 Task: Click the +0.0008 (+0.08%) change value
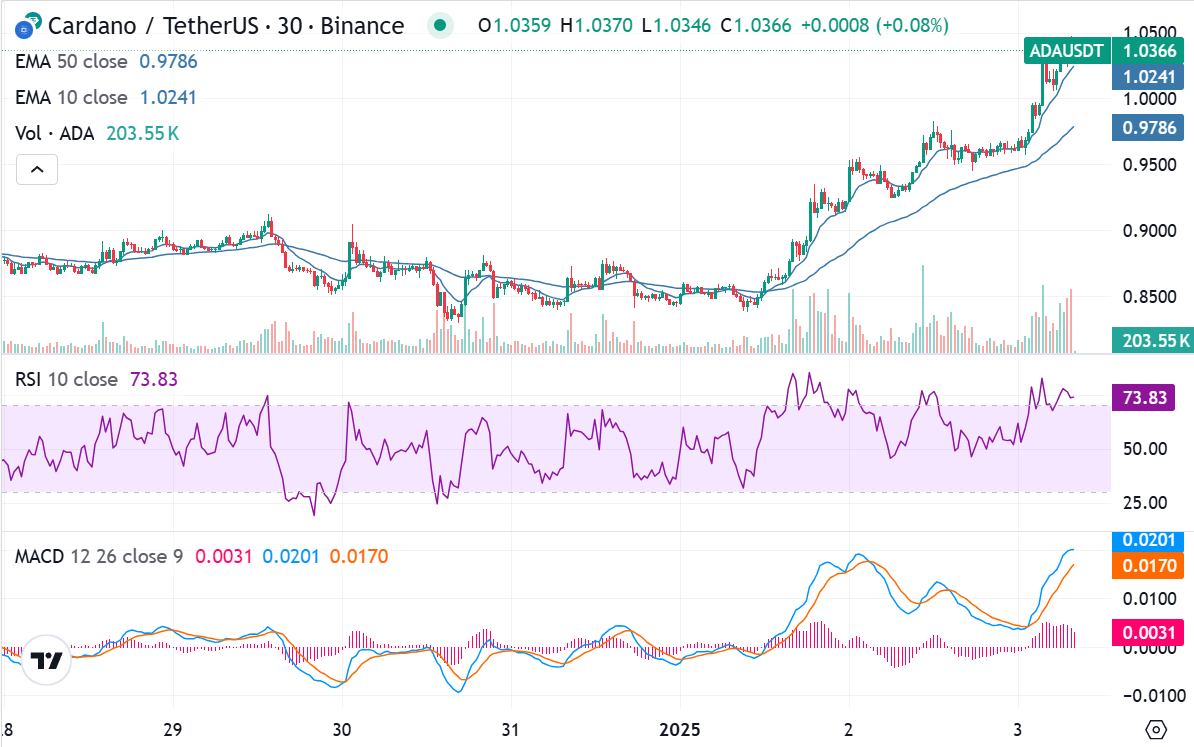875,26
